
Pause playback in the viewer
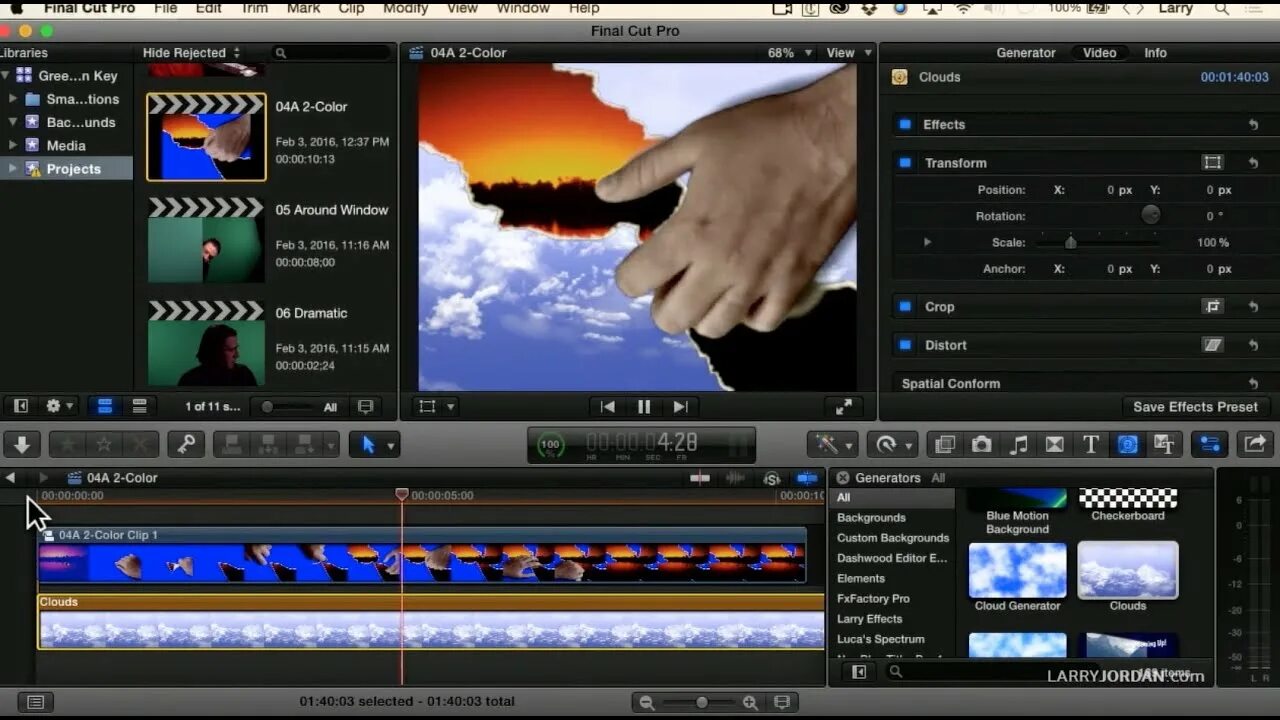coord(644,407)
